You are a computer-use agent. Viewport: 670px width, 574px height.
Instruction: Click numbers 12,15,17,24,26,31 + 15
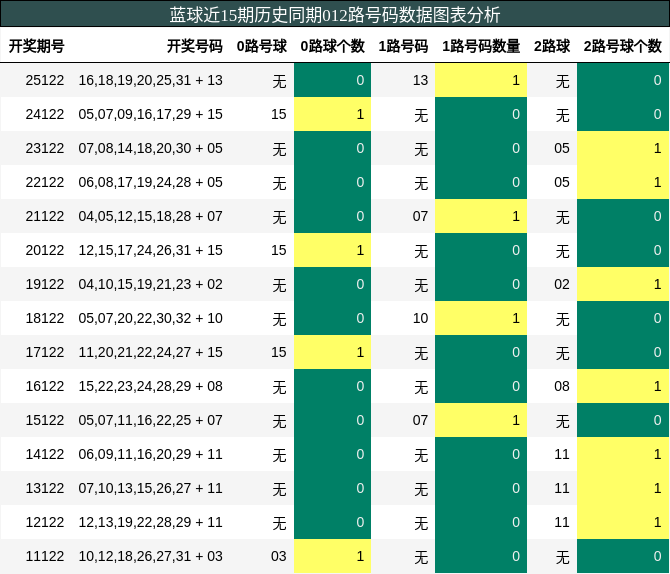pyautogui.click(x=150, y=250)
